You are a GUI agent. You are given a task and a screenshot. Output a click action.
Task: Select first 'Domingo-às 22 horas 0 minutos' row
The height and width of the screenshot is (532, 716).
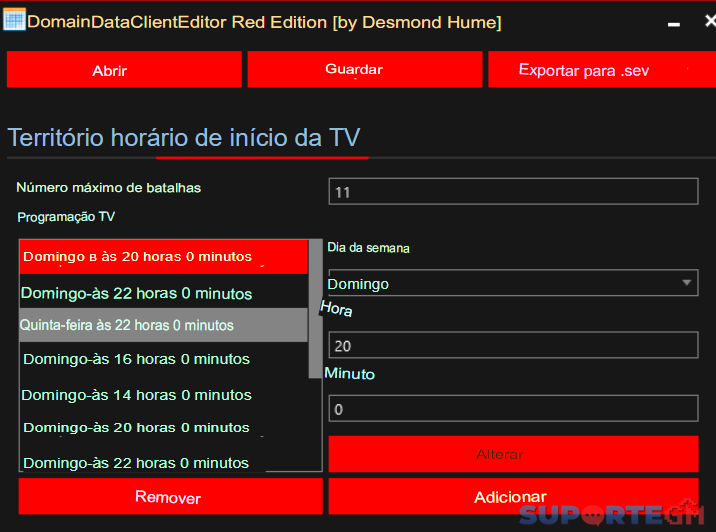163,293
